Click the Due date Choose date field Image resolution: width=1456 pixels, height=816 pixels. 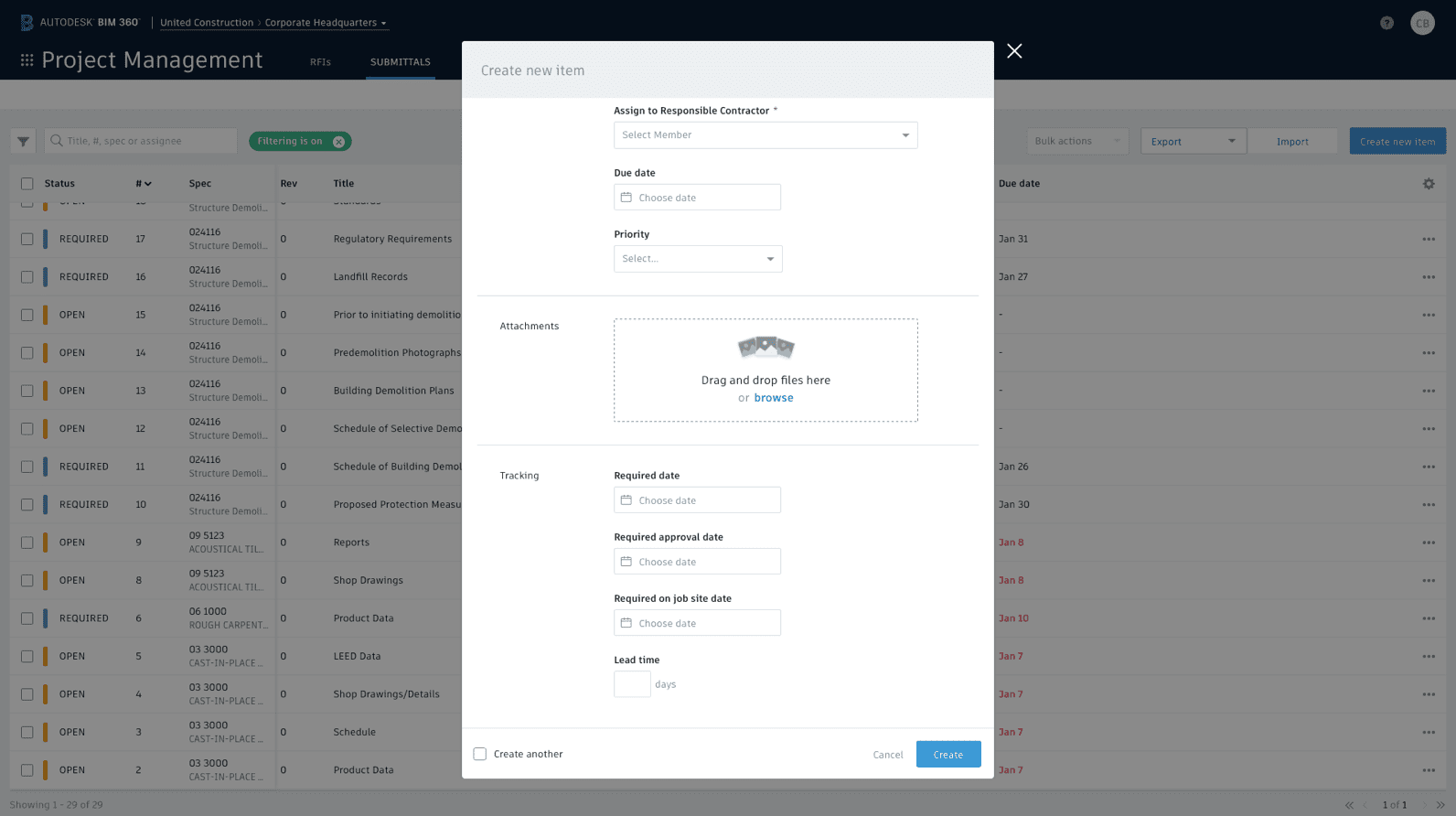697,198
